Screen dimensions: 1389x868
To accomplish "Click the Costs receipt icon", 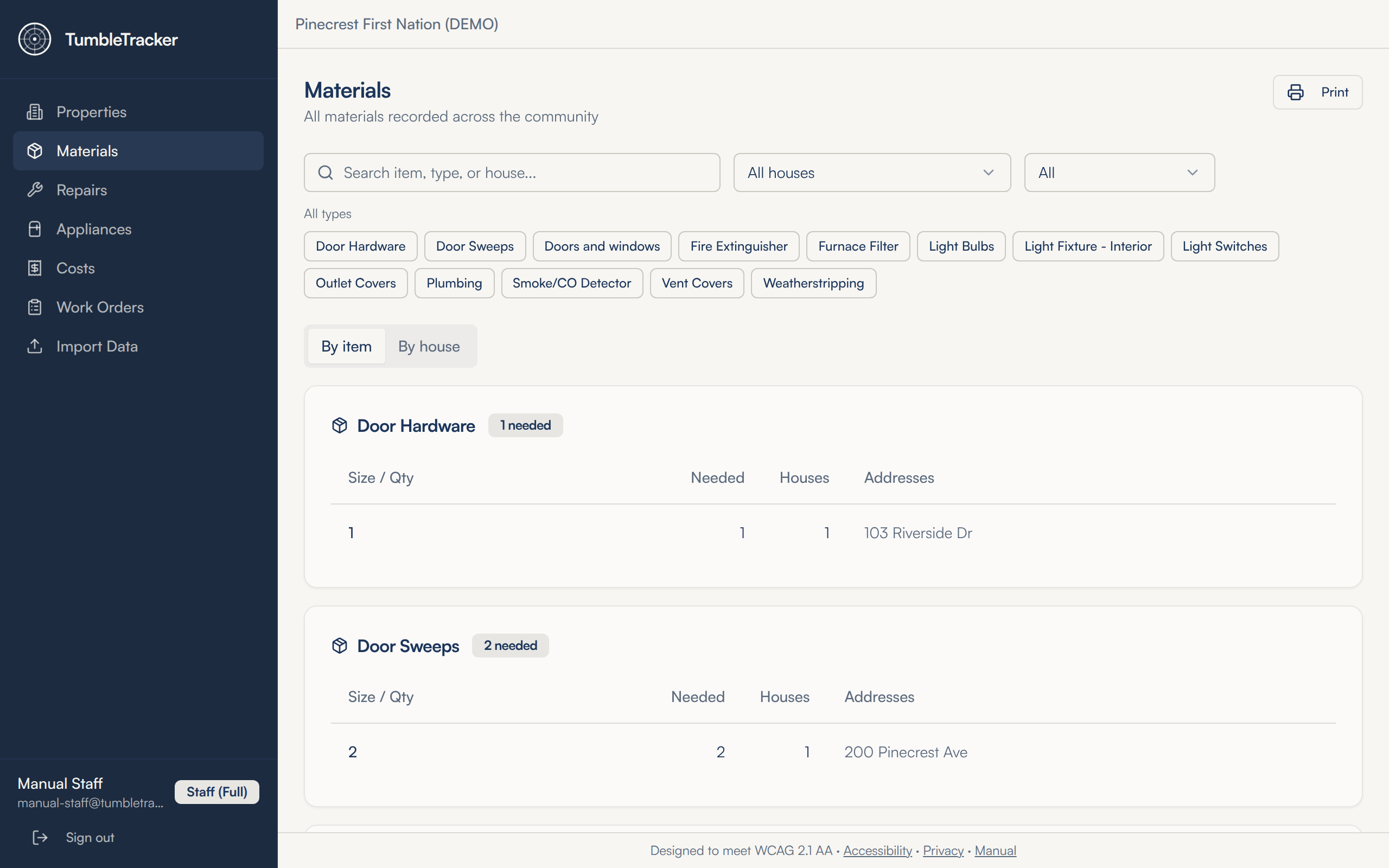I will point(34,268).
